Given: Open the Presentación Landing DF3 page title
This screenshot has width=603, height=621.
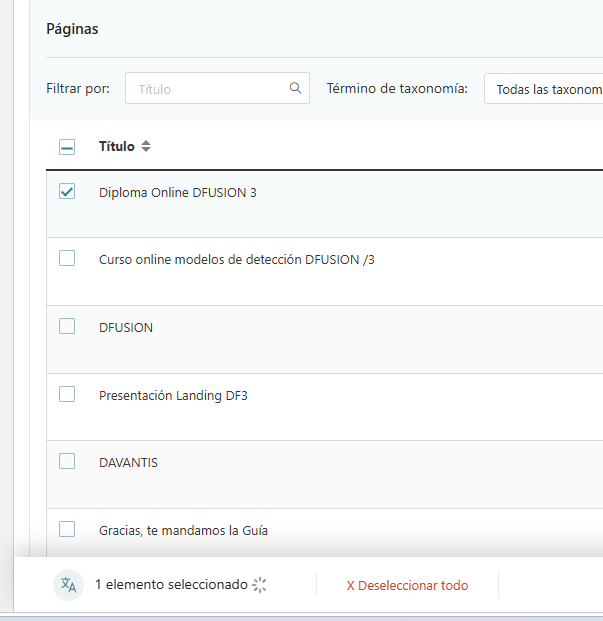Looking at the screenshot, I should [173, 396].
